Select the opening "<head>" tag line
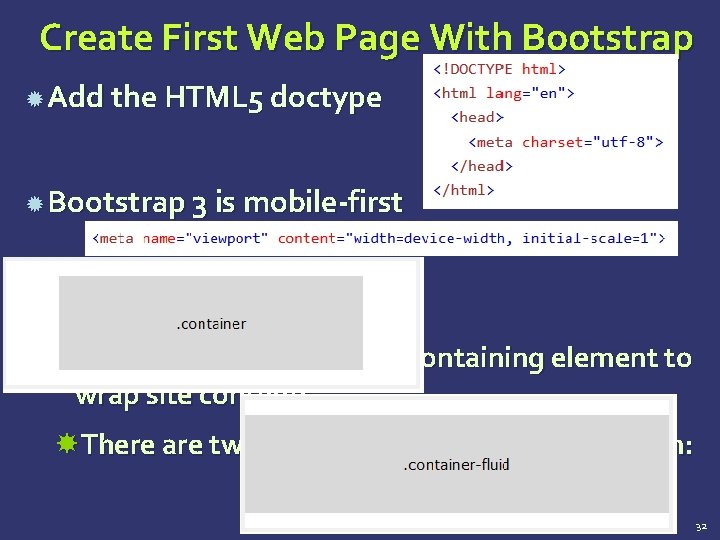Viewport: 720px width, 540px height. (x=477, y=118)
